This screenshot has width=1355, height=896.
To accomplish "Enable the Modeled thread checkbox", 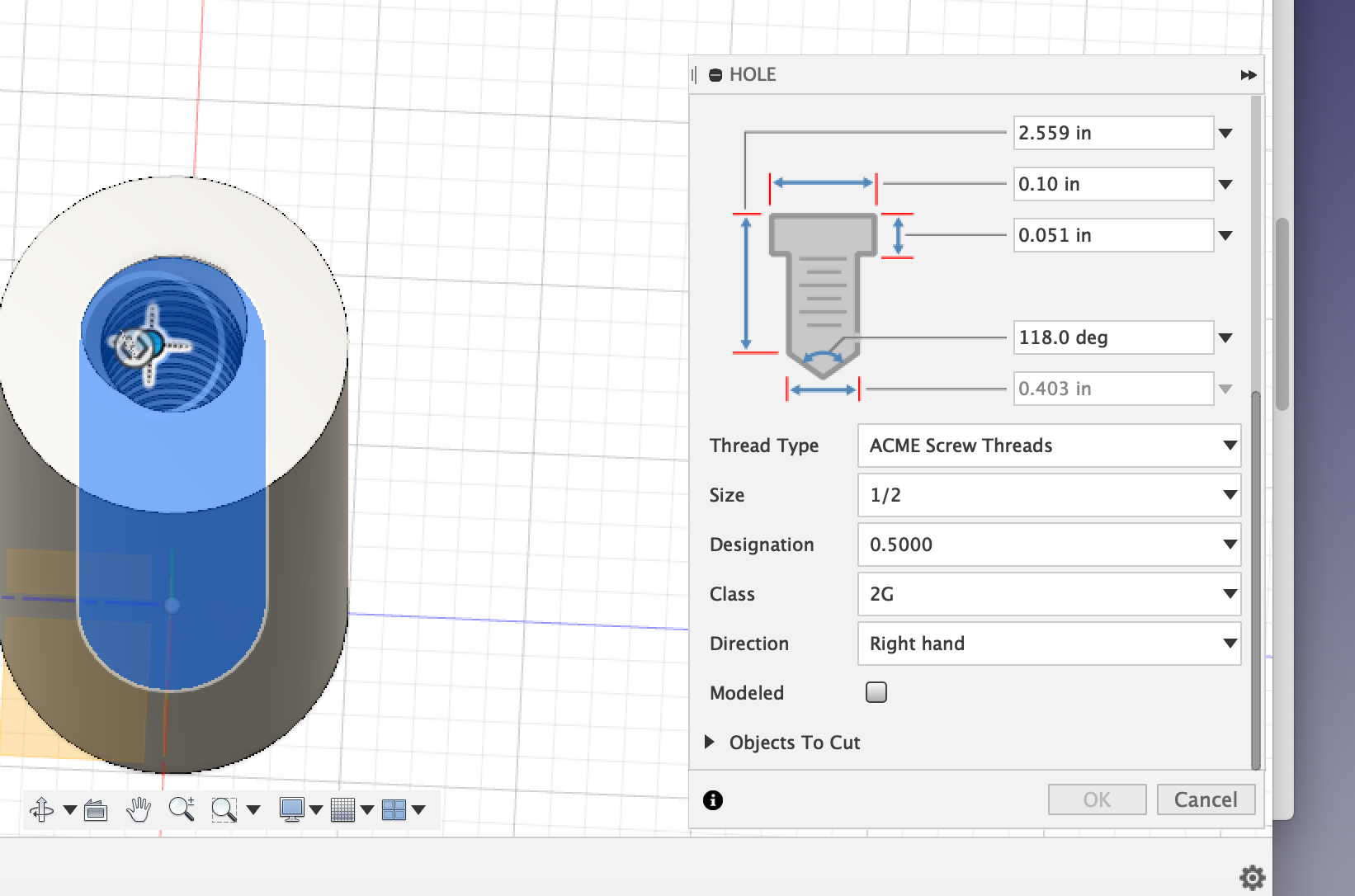I will [x=876, y=692].
